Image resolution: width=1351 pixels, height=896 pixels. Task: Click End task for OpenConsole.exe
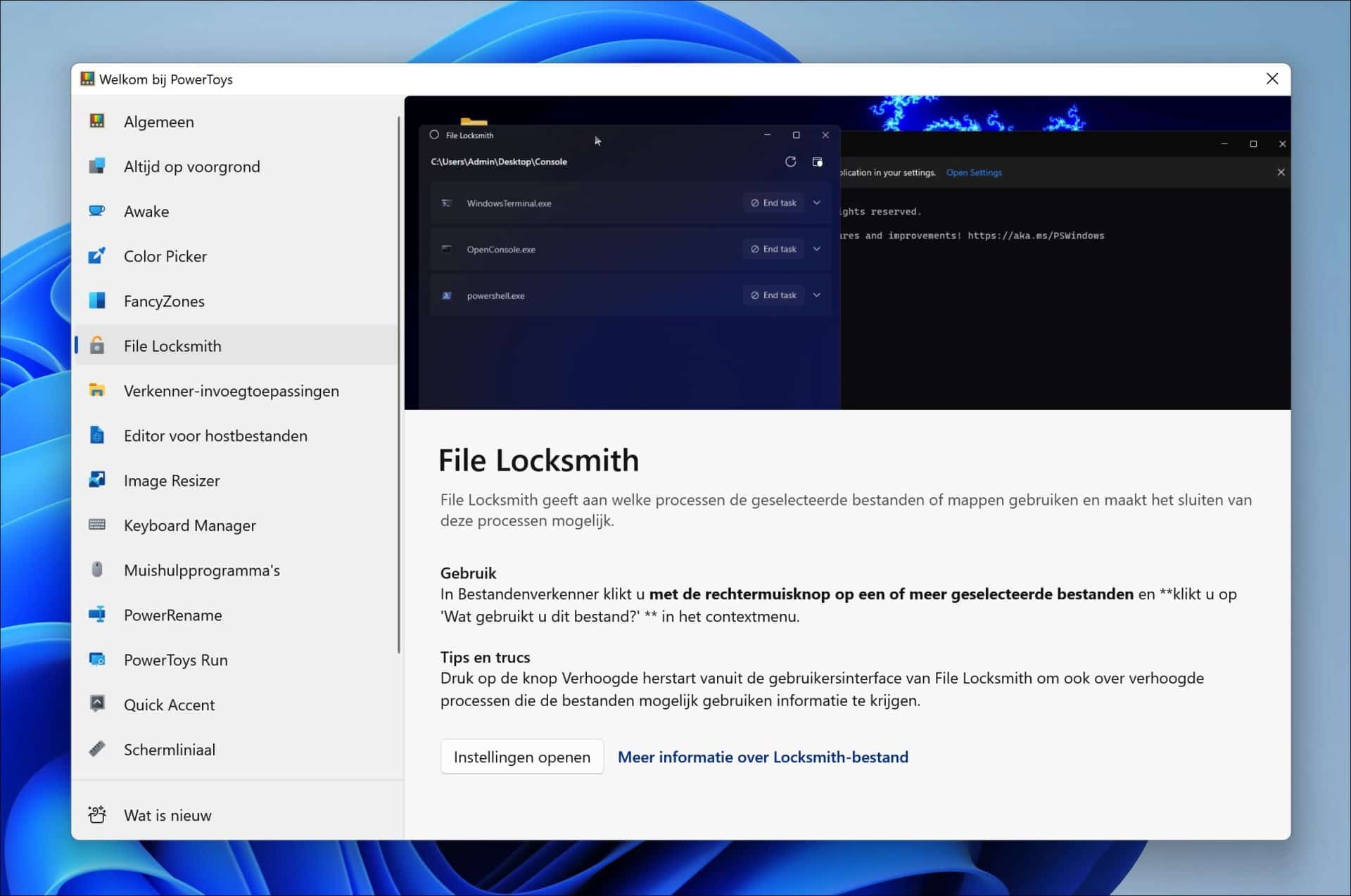click(x=773, y=249)
